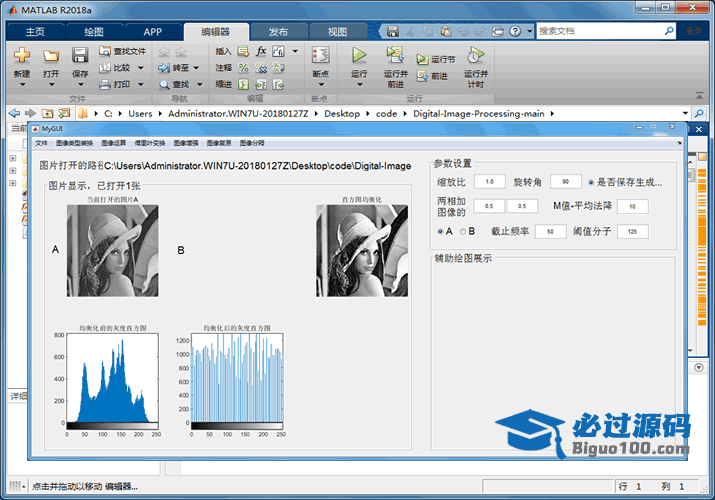This screenshot has height=500, width=715.
Task: Click the 搜索文档 search box
Action: pyautogui.click(x=603, y=31)
